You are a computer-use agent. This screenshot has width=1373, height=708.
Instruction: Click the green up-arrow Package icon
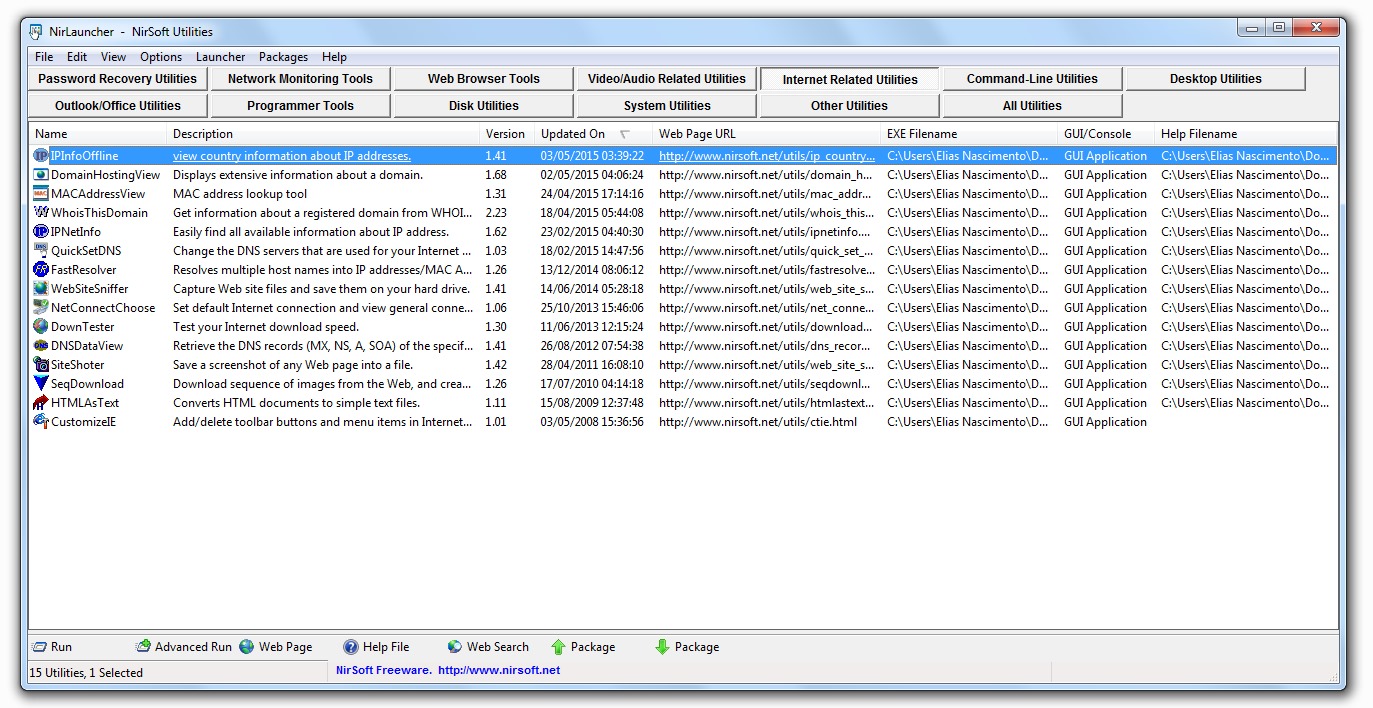click(559, 647)
